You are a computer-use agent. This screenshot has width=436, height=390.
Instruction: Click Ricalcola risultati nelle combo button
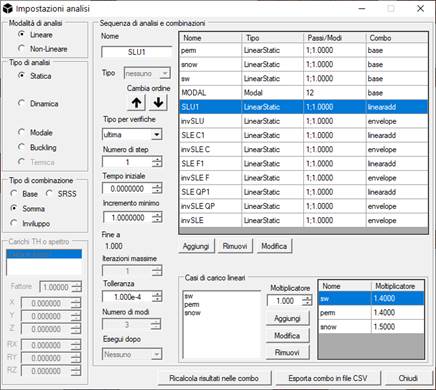[x=214, y=378]
